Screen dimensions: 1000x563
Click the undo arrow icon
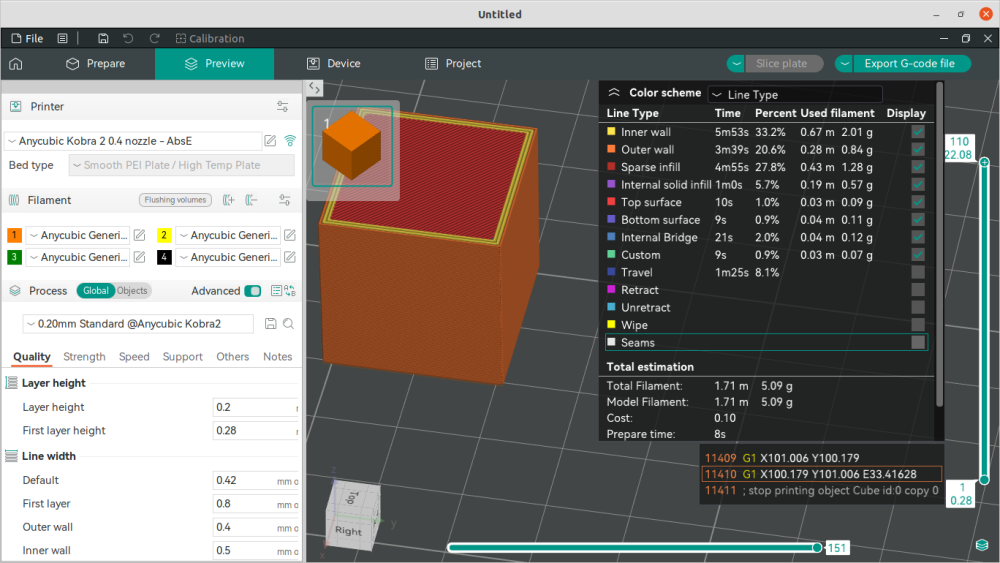pyautogui.click(x=128, y=38)
